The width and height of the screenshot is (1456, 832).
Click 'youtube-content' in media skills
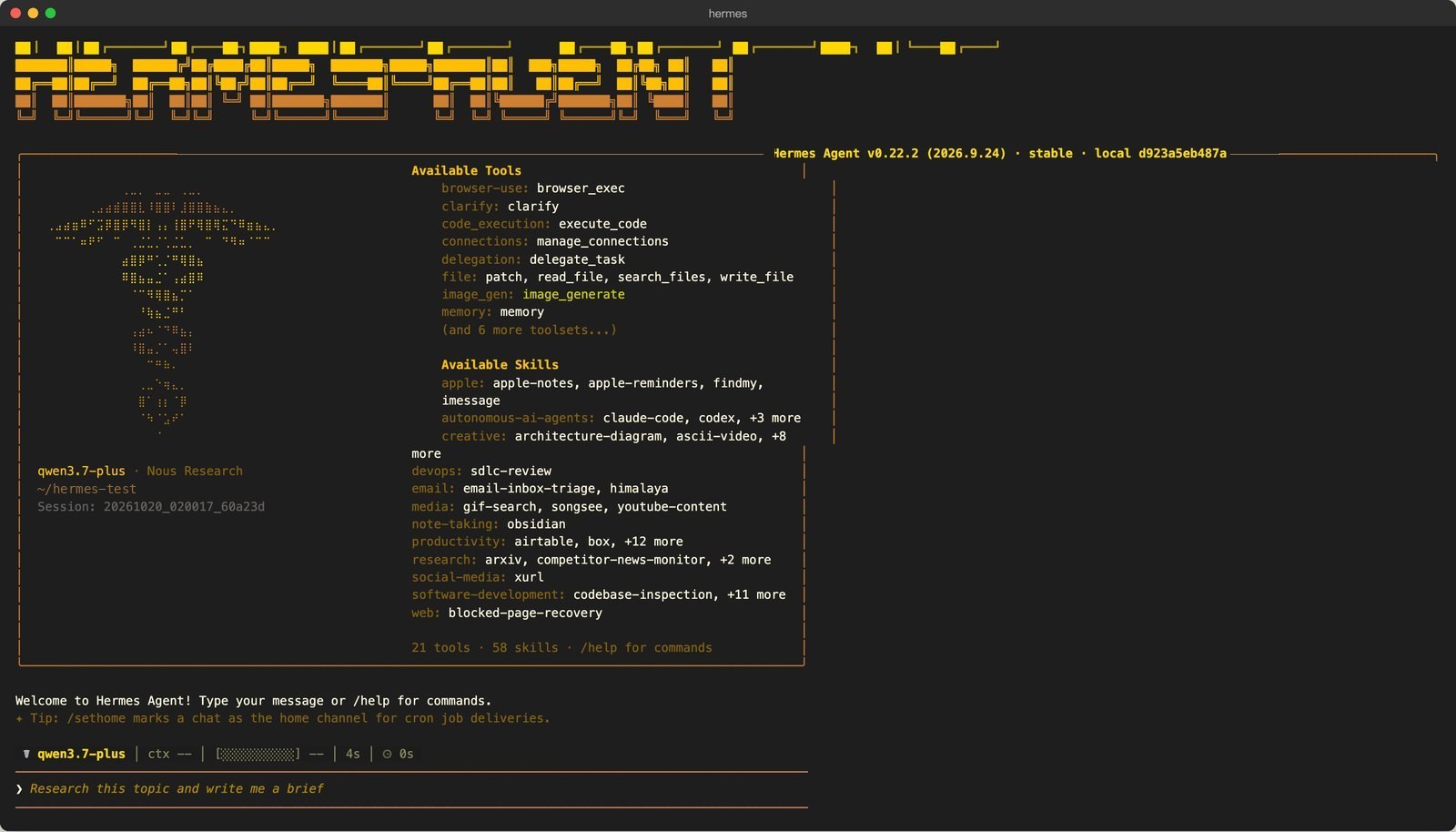point(672,506)
